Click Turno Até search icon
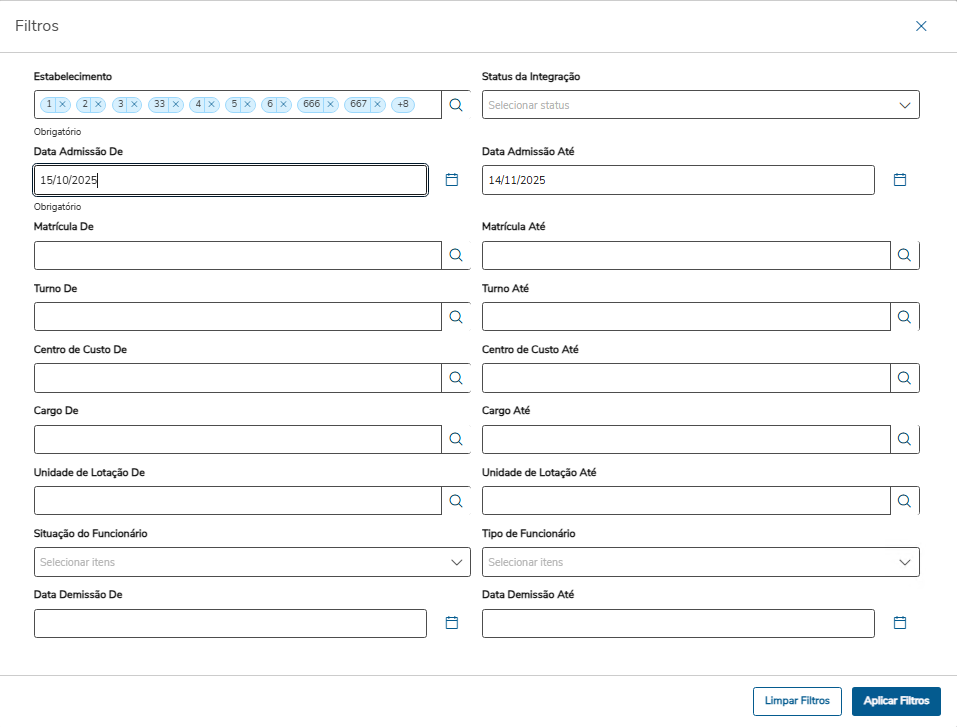Viewport: 957px width, 727px height. tap(904, 317)
